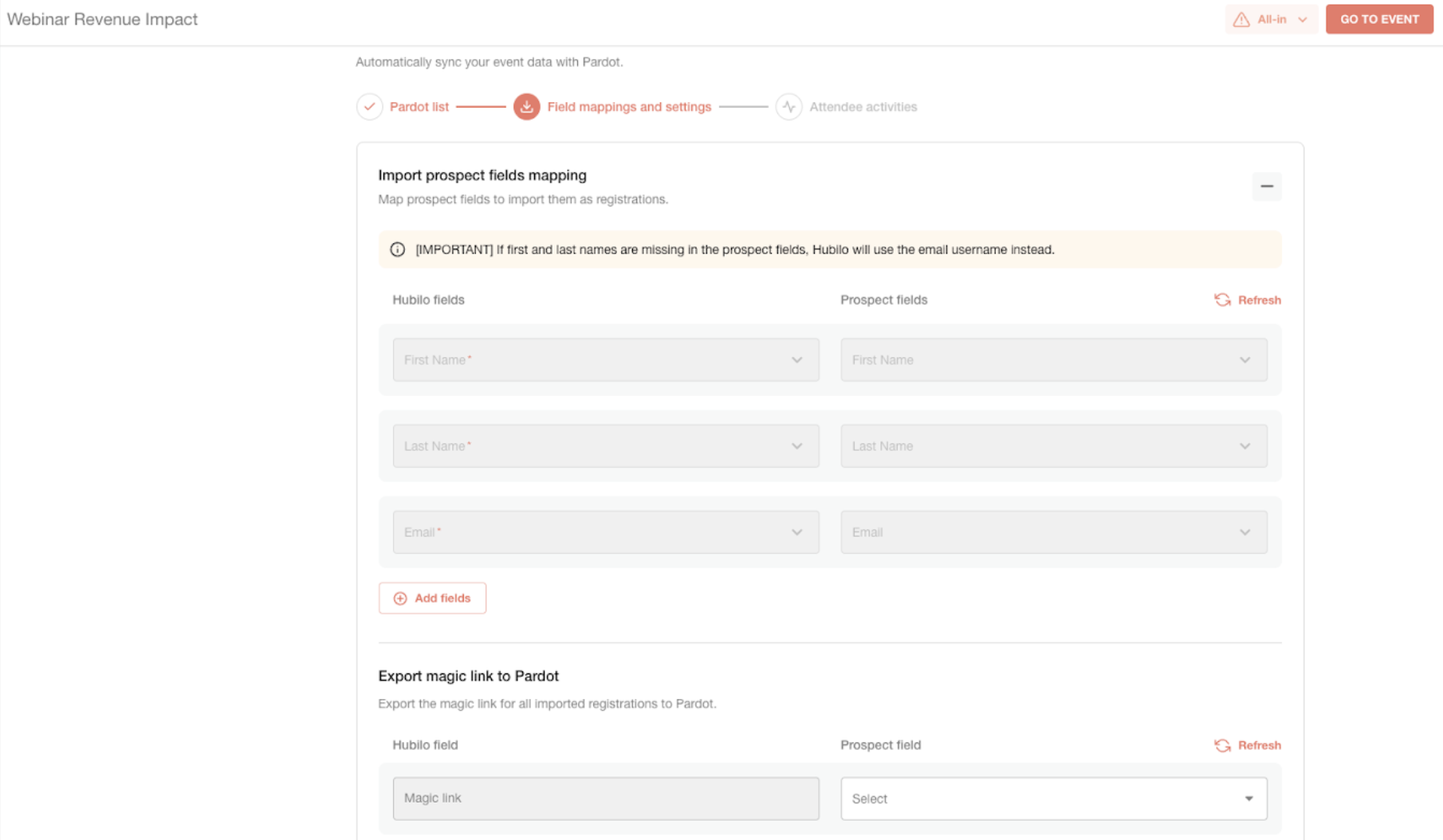Expand the Prospect Last Name dropdown
Viewport: 1443px width, 840px height.
pos(1053,446)
